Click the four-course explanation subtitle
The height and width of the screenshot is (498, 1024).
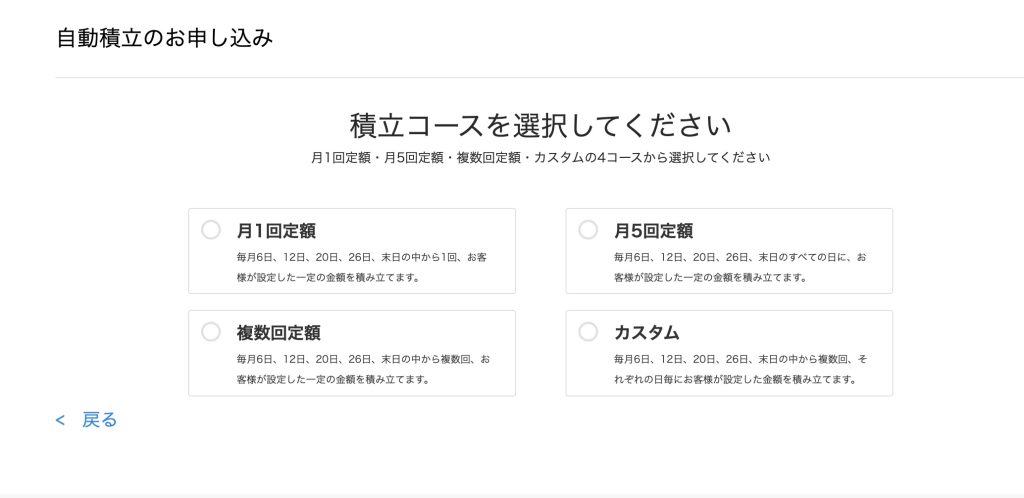coord(540,158)
